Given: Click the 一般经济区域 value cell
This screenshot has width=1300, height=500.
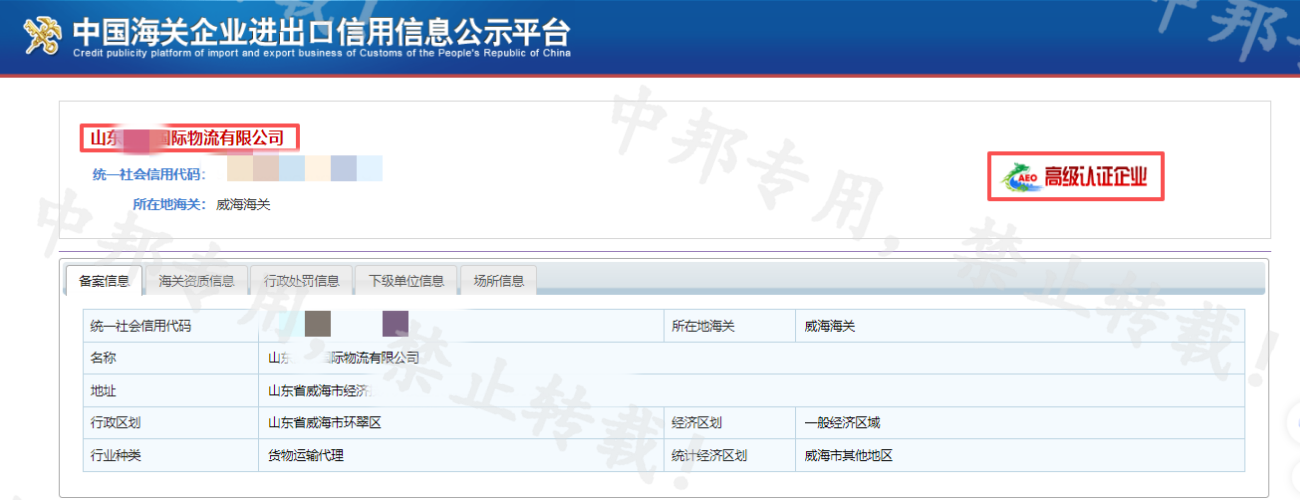Looking at the screenshot, I should 841,423.
